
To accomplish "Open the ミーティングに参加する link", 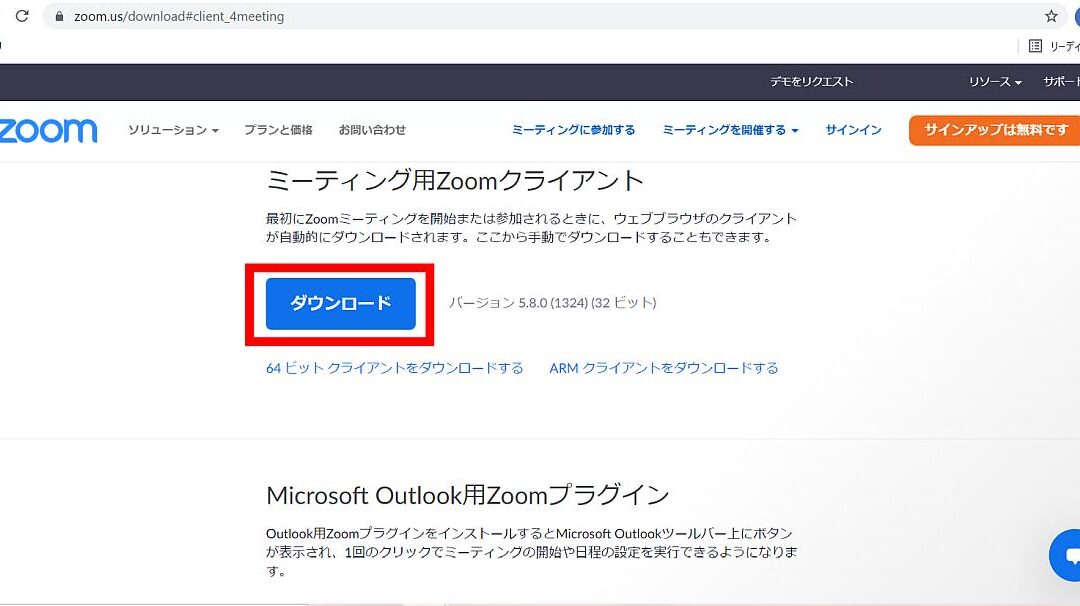I will click(573, 130).
